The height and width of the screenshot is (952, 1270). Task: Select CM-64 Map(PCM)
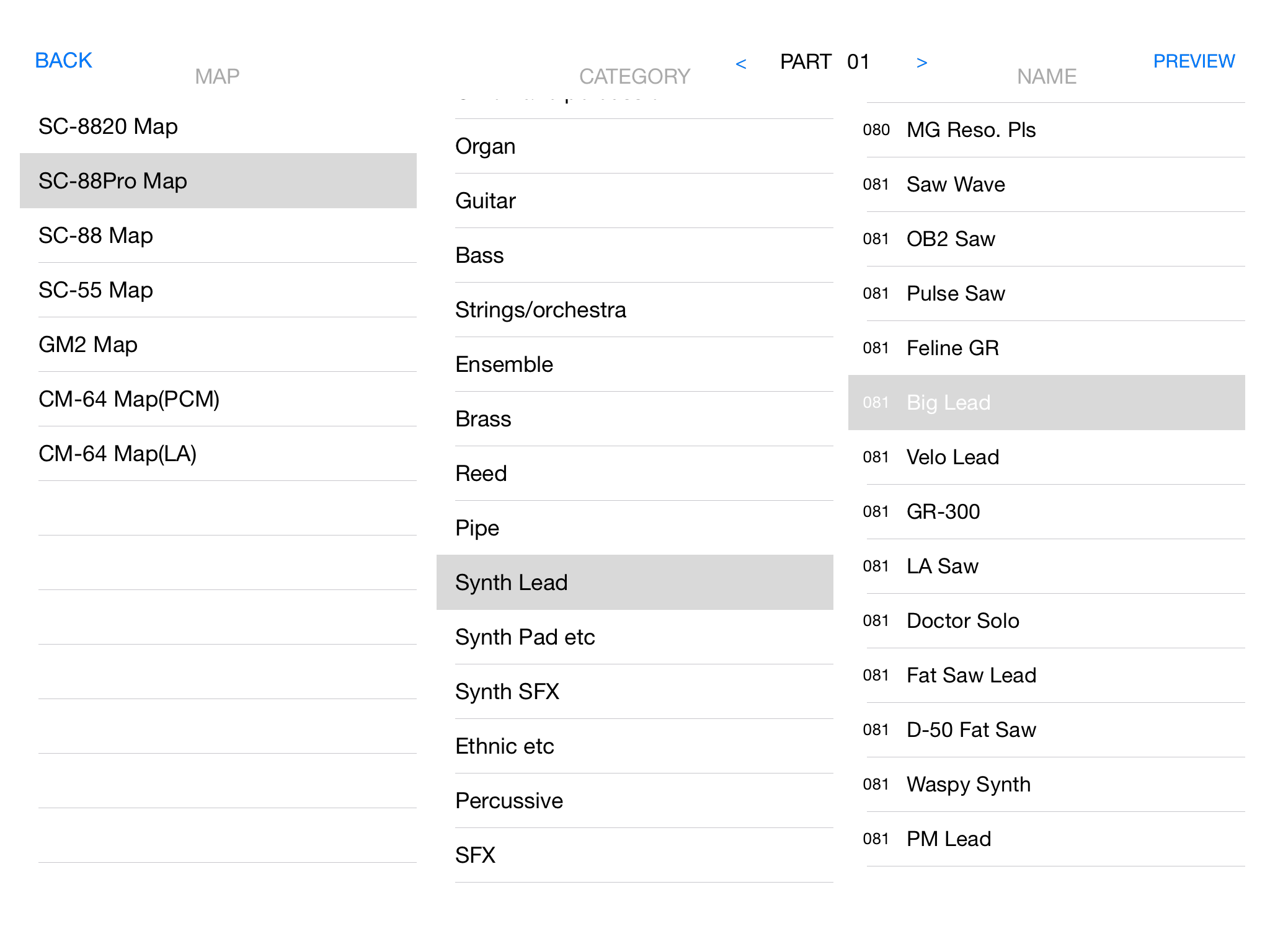coord(218,399)
